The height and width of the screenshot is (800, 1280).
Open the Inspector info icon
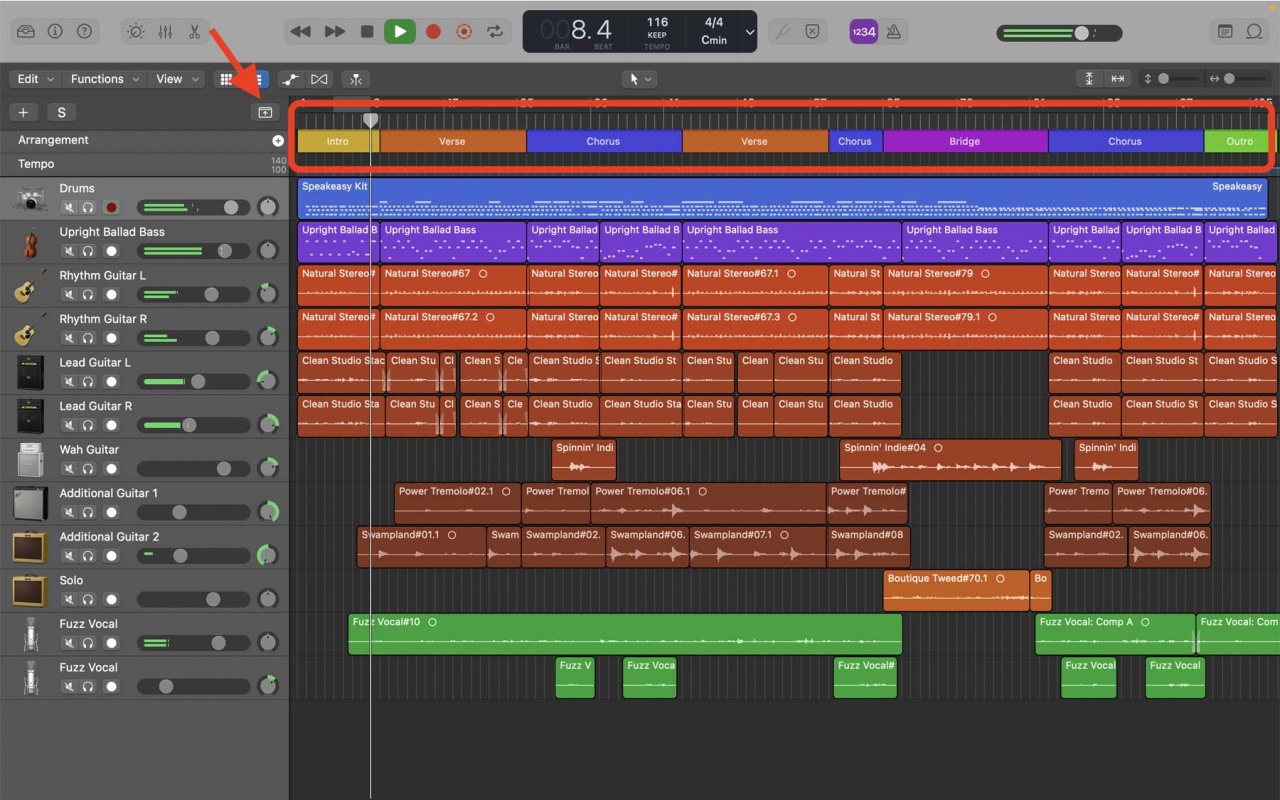point(56,31)
